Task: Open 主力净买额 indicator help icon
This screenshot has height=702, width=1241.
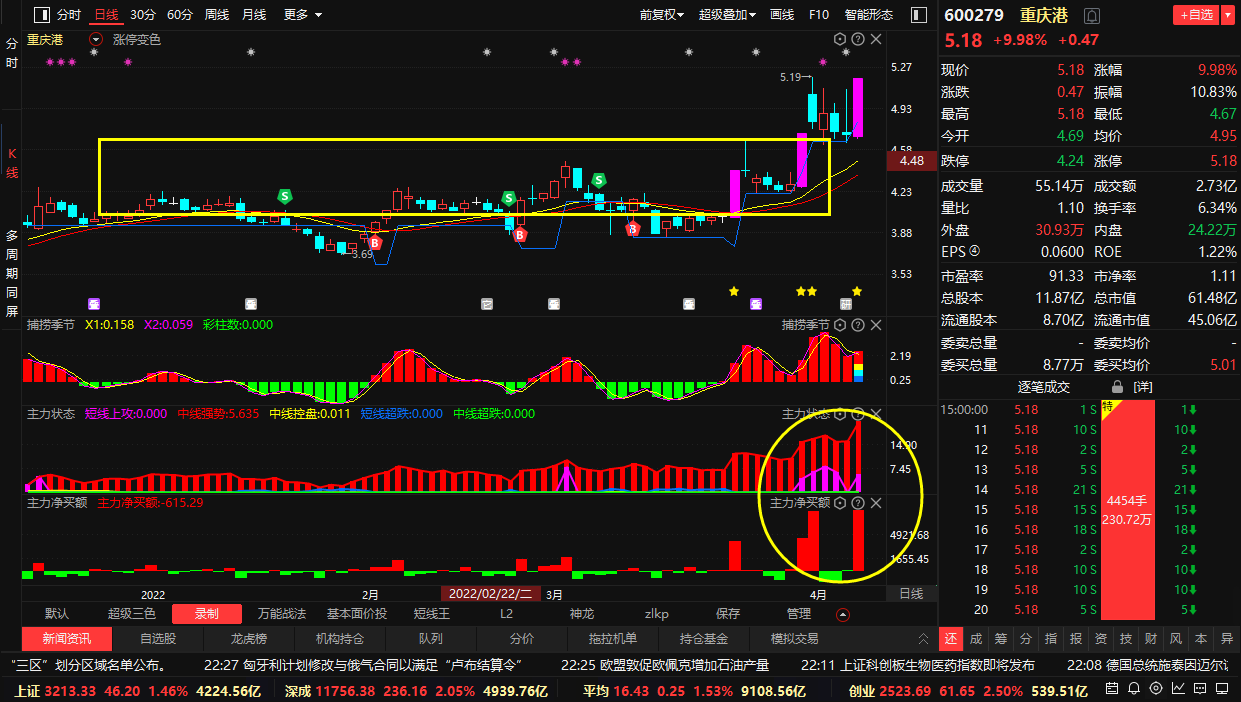Action: tap(857, 503)
